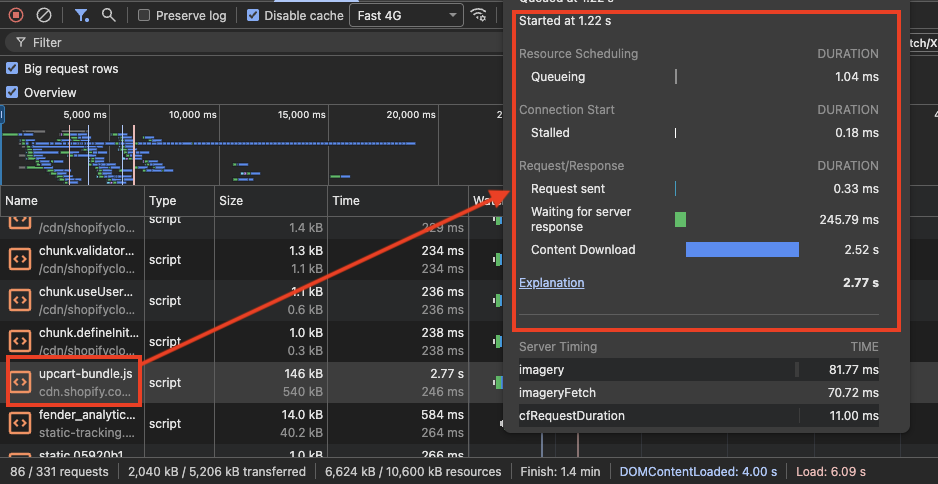Select upcart-bundle.js request row

(251, 382)
